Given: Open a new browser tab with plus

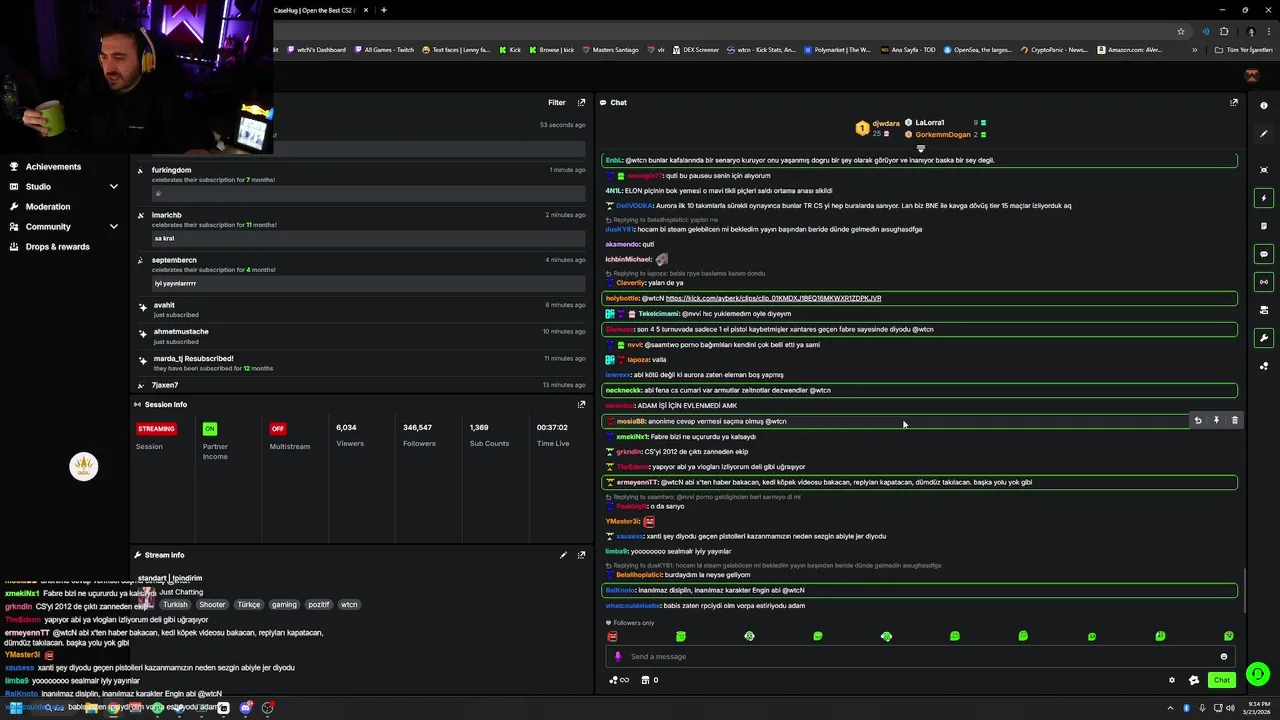Looking at the screenshot, I should point(384,10).
